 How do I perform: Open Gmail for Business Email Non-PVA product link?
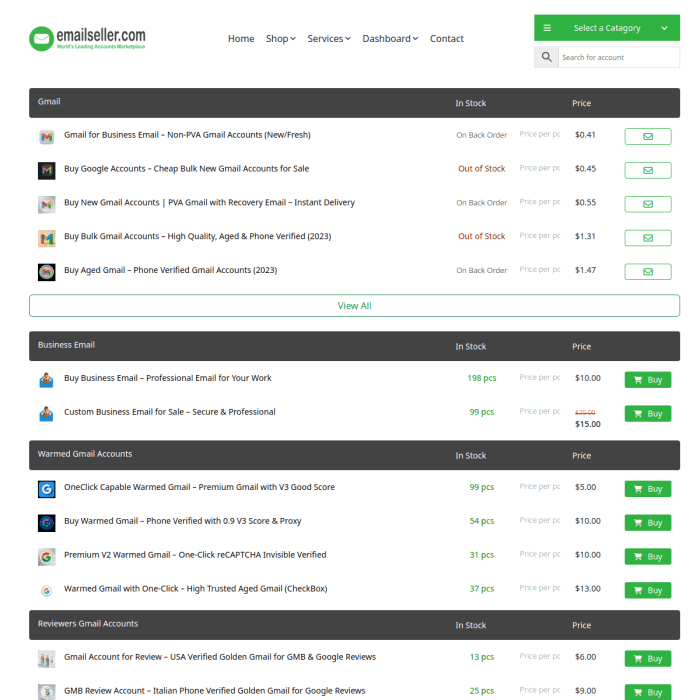(187, 135)
